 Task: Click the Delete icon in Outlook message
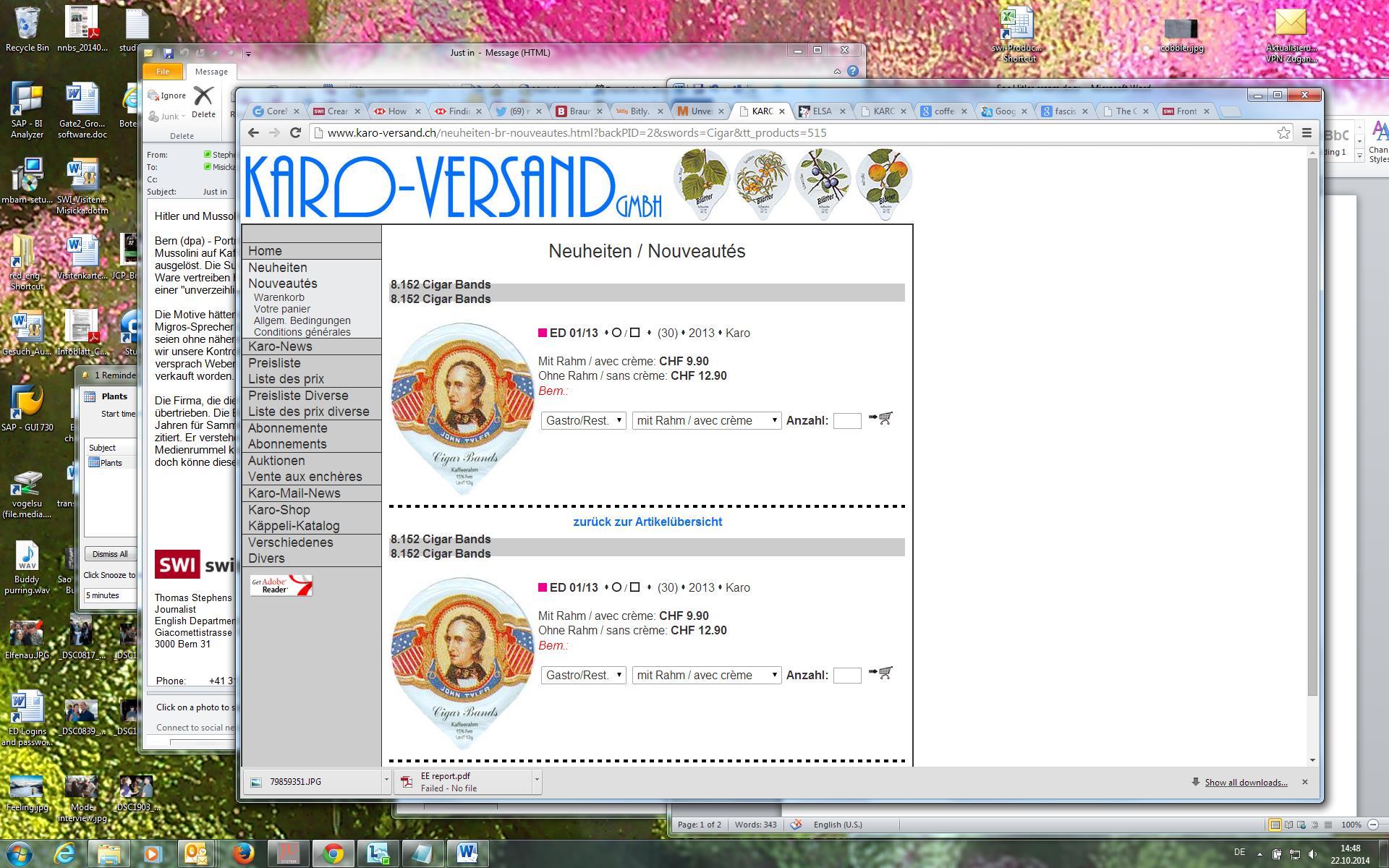coord(203,102)
